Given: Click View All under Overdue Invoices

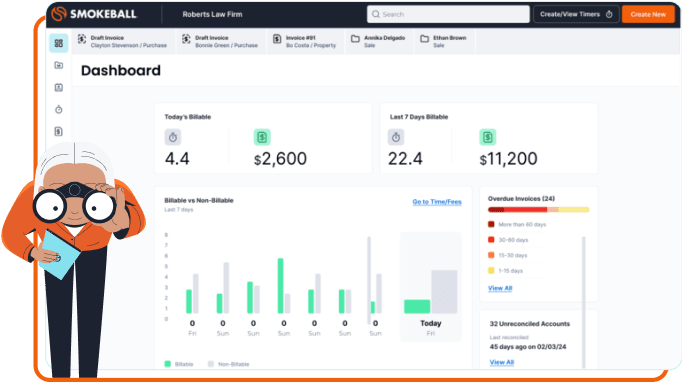Looking at the screenshot, I should point(500,288).
